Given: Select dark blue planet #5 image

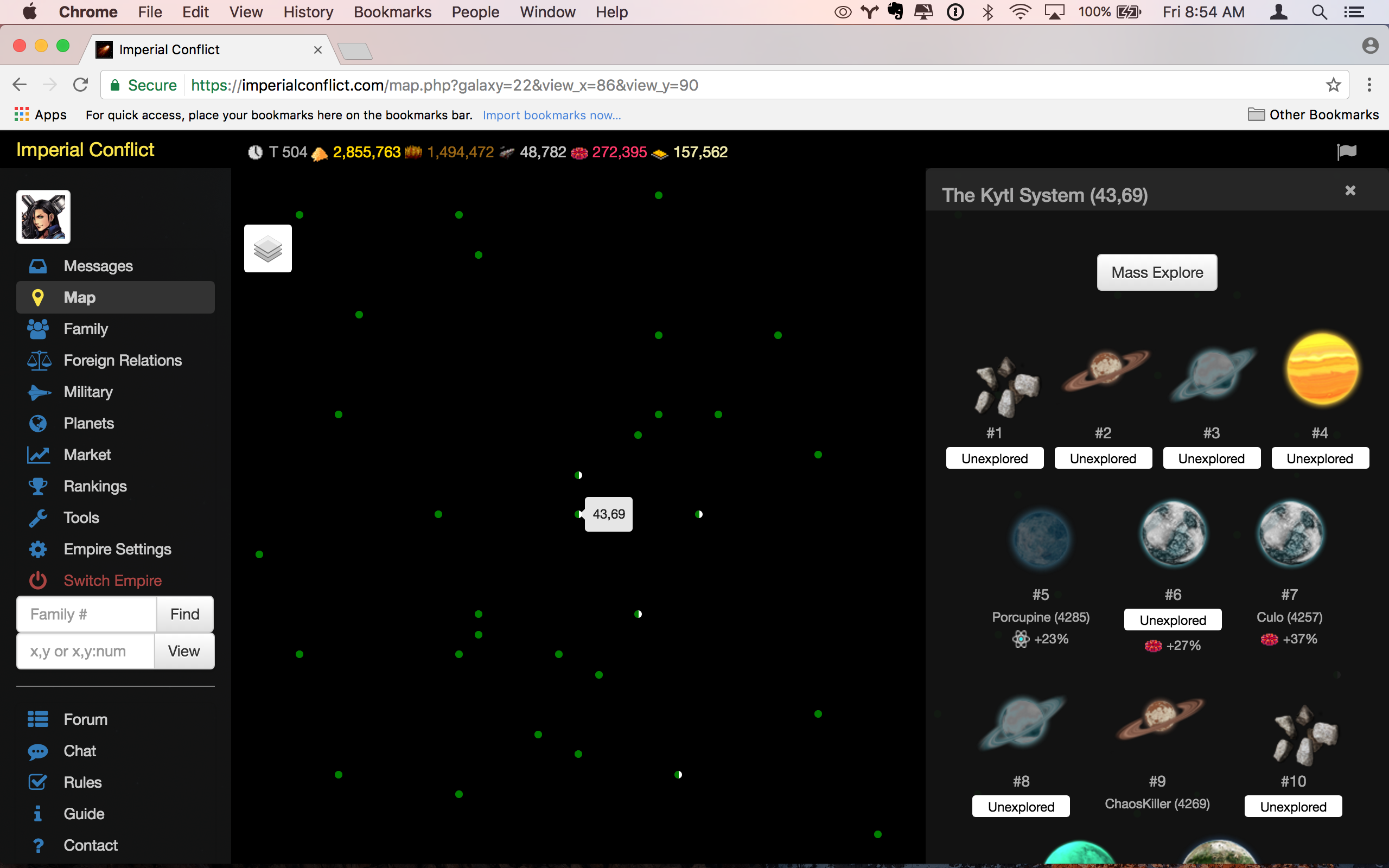Looking at the screenshot, I should point(1041,539).
